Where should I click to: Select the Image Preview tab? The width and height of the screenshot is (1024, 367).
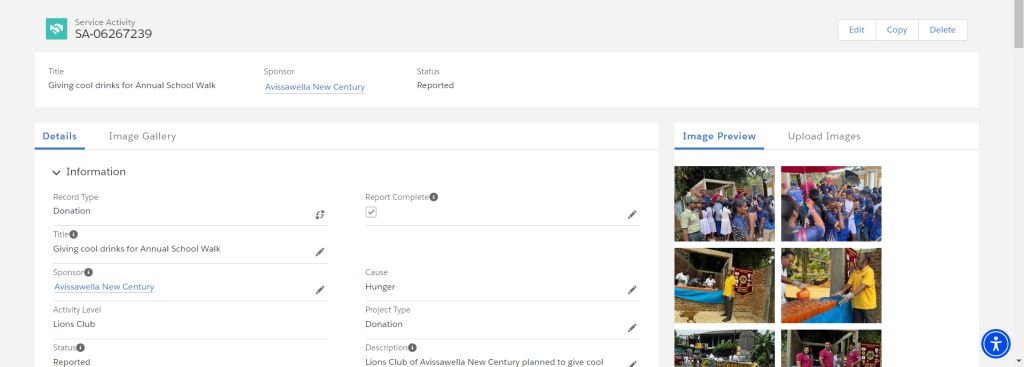[719, 136]
